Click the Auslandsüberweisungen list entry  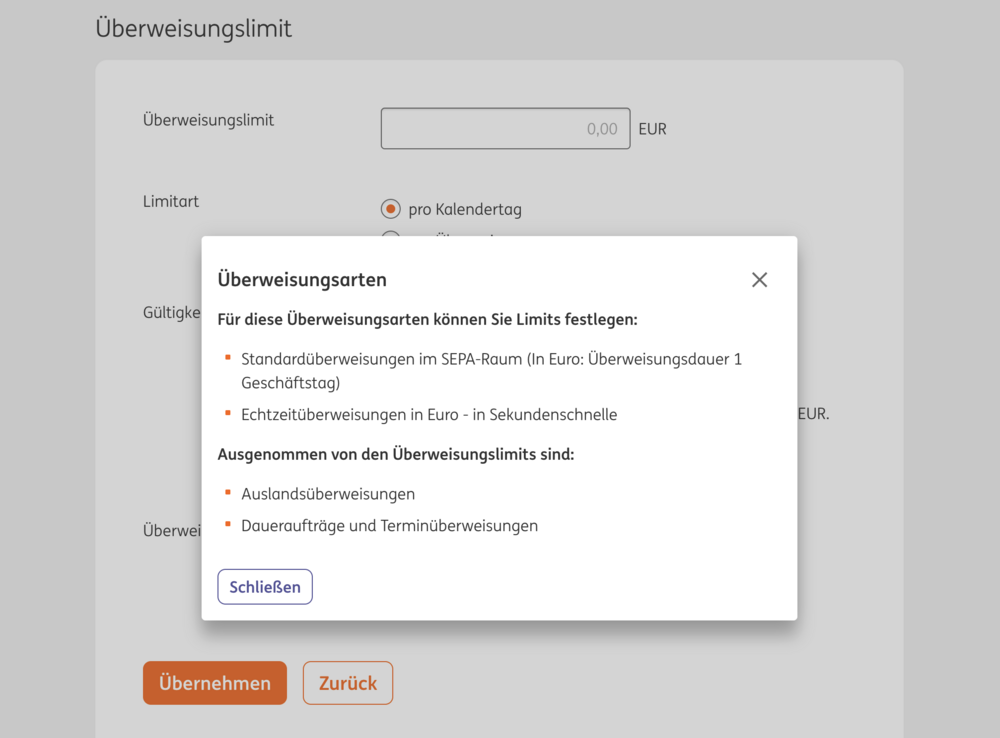328,494
